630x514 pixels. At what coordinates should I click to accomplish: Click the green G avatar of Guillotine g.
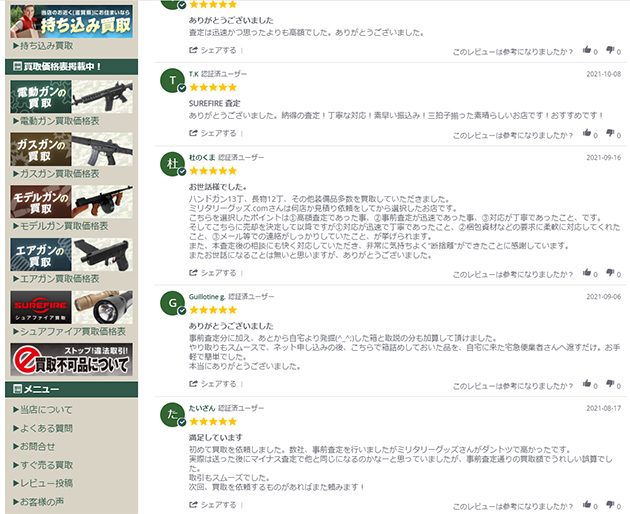[x=172, y=303]
